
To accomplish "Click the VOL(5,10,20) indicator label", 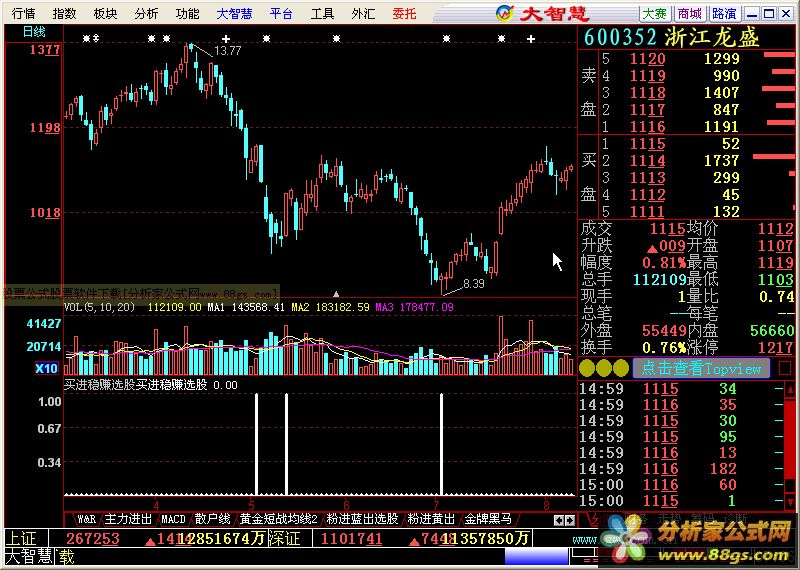I will coord(99,307).
